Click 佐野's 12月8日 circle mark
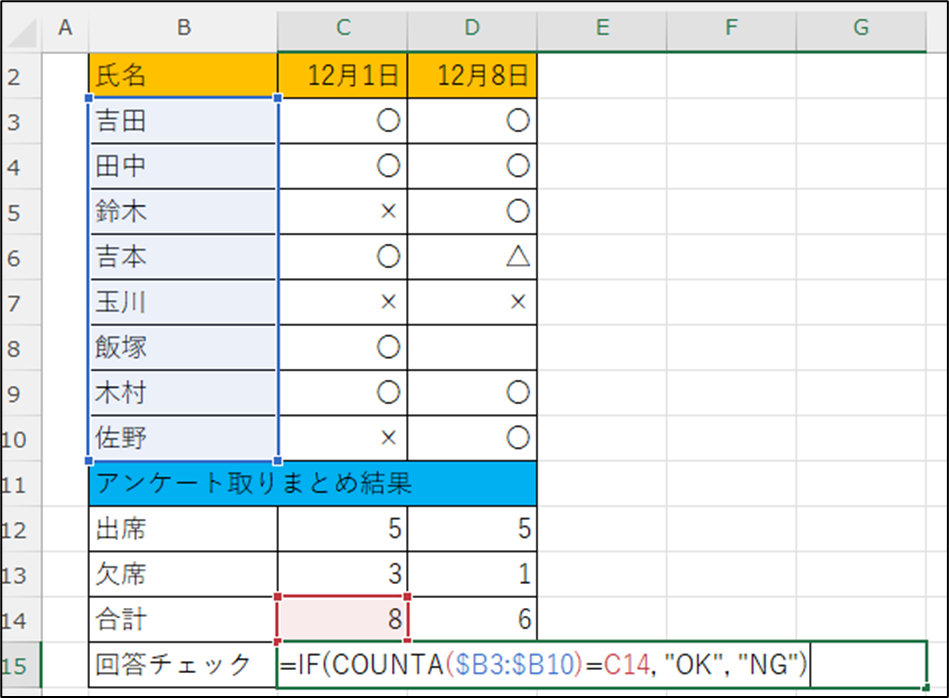This screenshot has width=949, height=698. pyautogui.click(x=518, y=438)
